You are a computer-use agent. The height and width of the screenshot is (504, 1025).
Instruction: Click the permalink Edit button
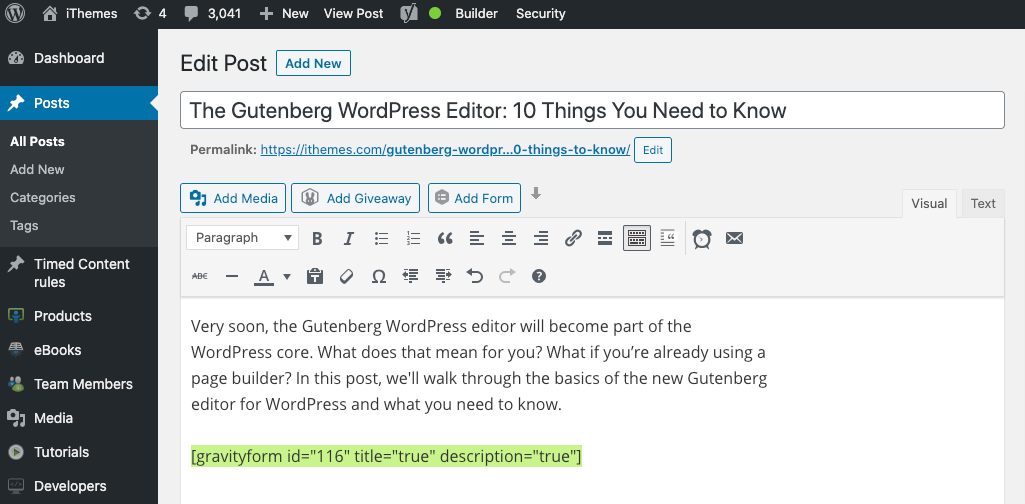point(653,150)
